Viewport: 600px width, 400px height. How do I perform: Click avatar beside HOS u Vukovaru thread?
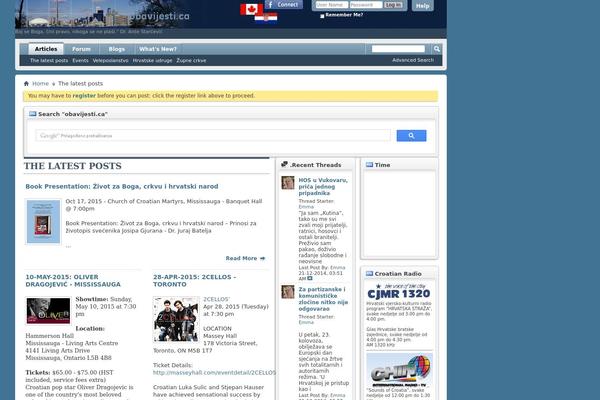click(288, 183)
